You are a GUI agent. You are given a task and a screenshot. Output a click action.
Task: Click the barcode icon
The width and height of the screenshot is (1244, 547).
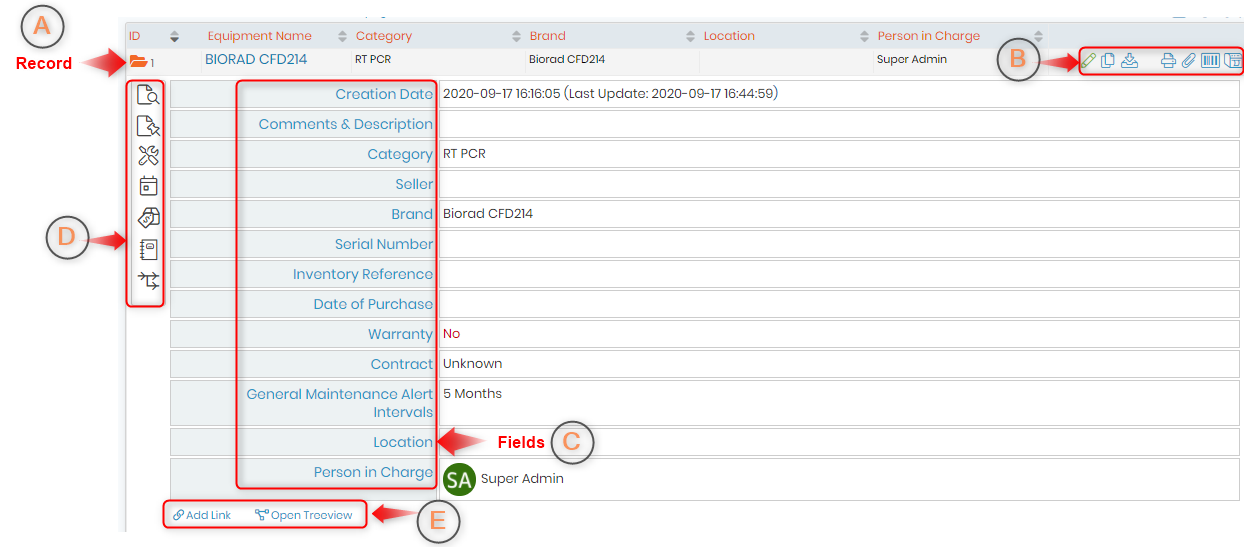[x=1211, y=60]
